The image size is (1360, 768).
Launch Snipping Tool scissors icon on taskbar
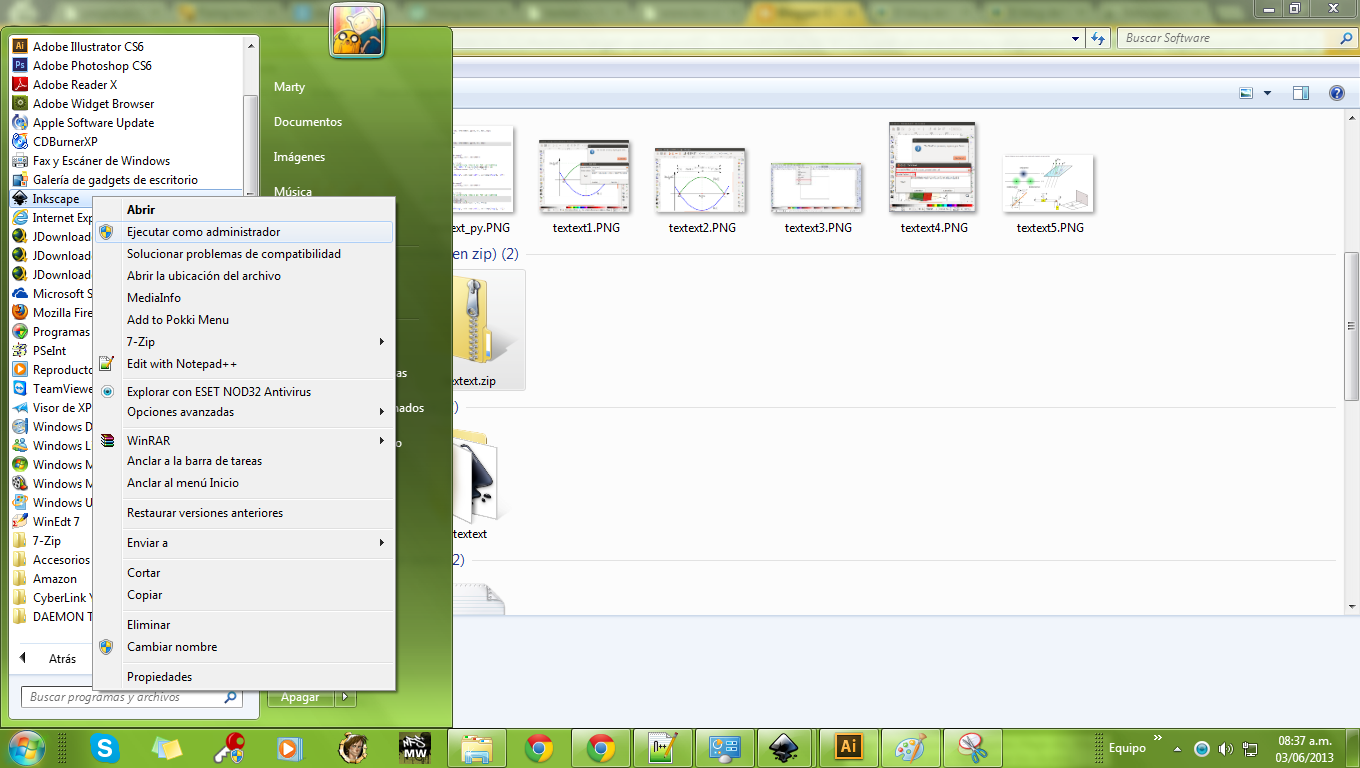972,747
